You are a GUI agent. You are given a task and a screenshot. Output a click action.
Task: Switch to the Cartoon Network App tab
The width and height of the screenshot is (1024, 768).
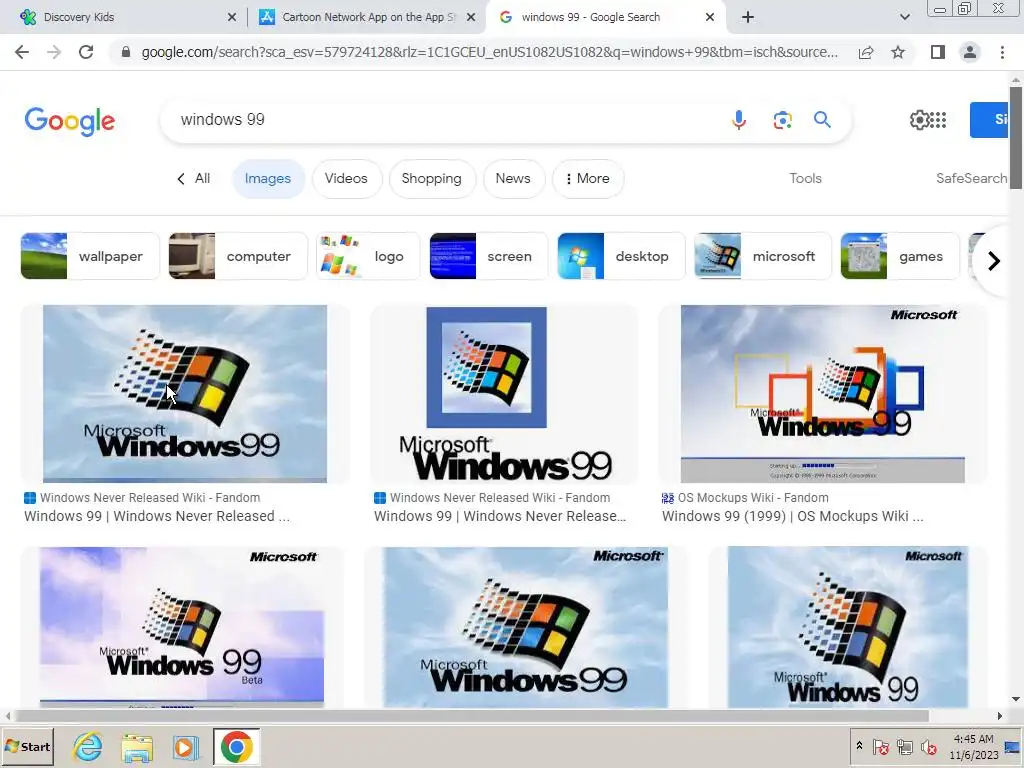tap(367, 18)
